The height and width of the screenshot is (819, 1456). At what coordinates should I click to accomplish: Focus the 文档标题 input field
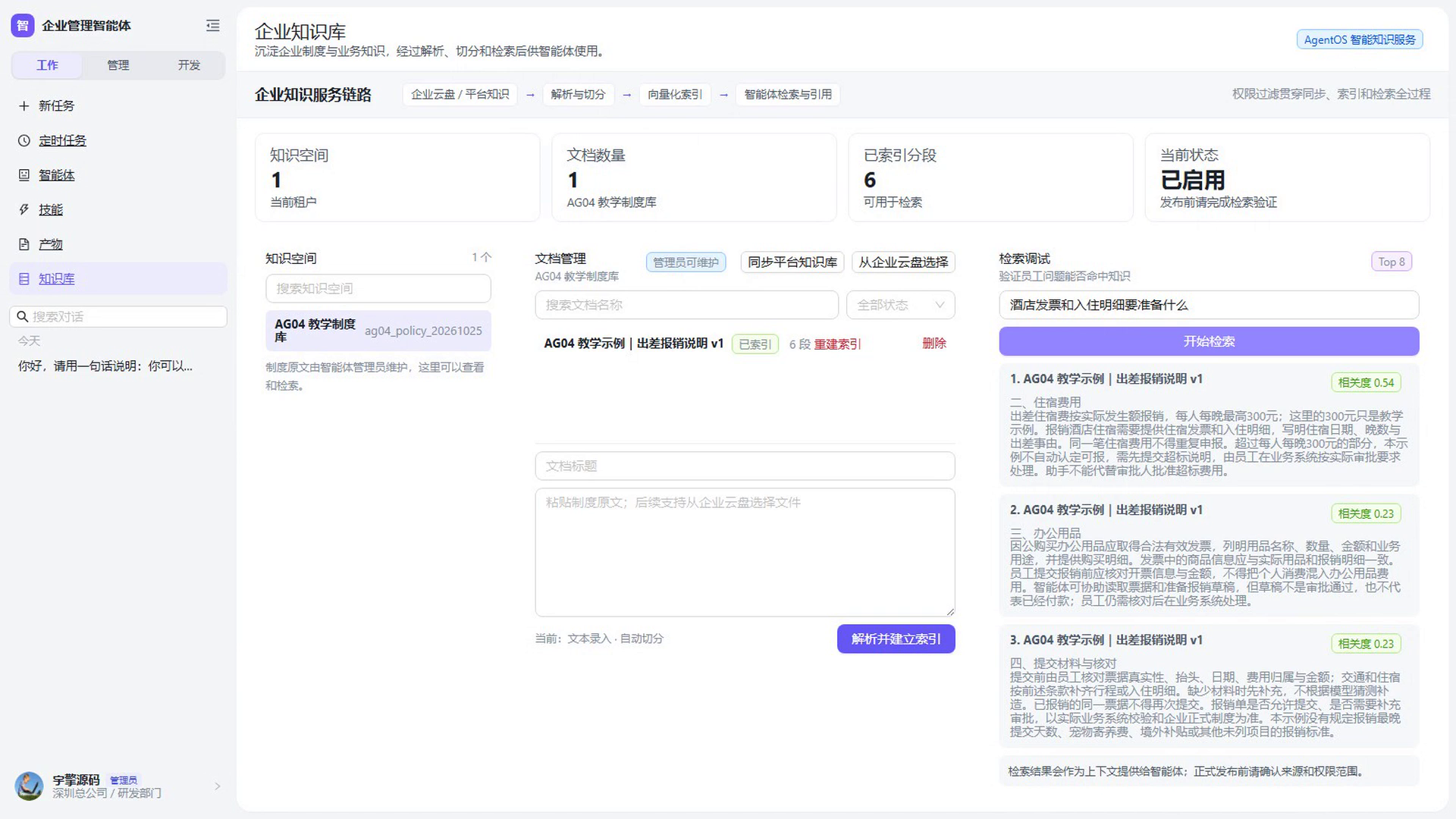(745, 466)
